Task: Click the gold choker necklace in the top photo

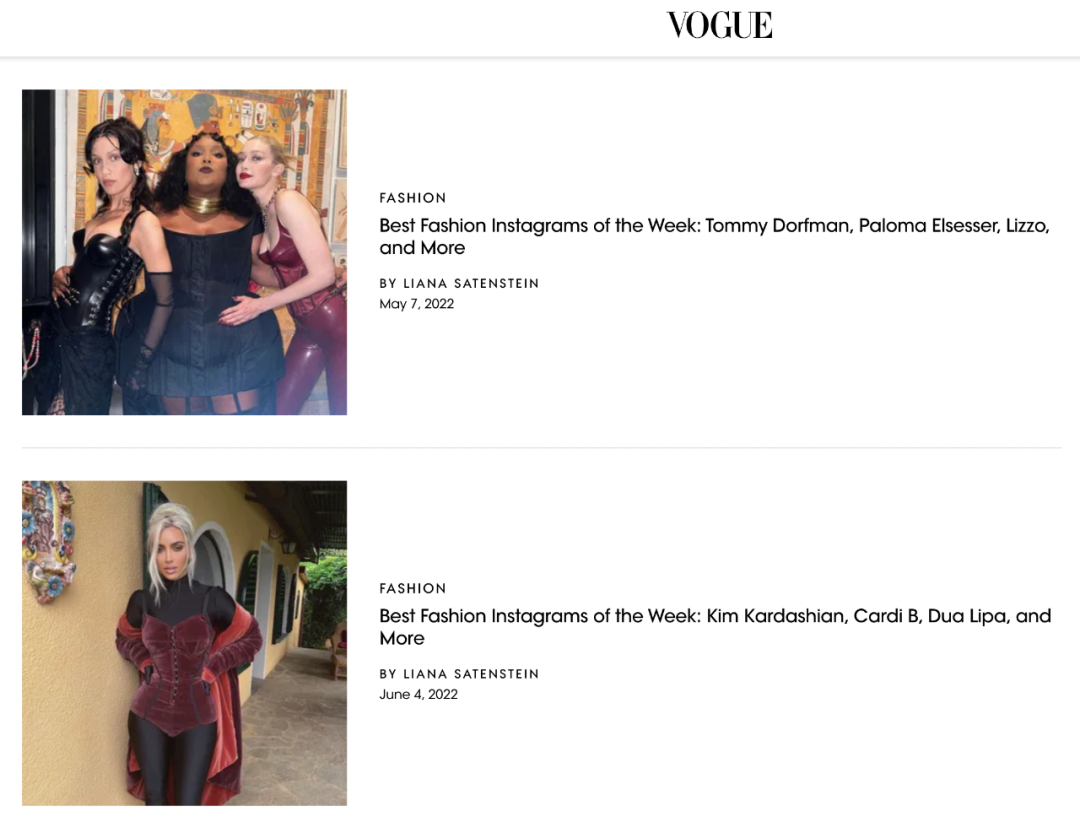Action: coord(203,205)
